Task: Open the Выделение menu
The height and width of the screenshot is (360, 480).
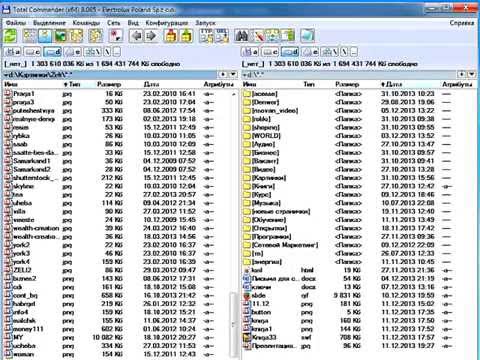Action: tap(49, 23)
